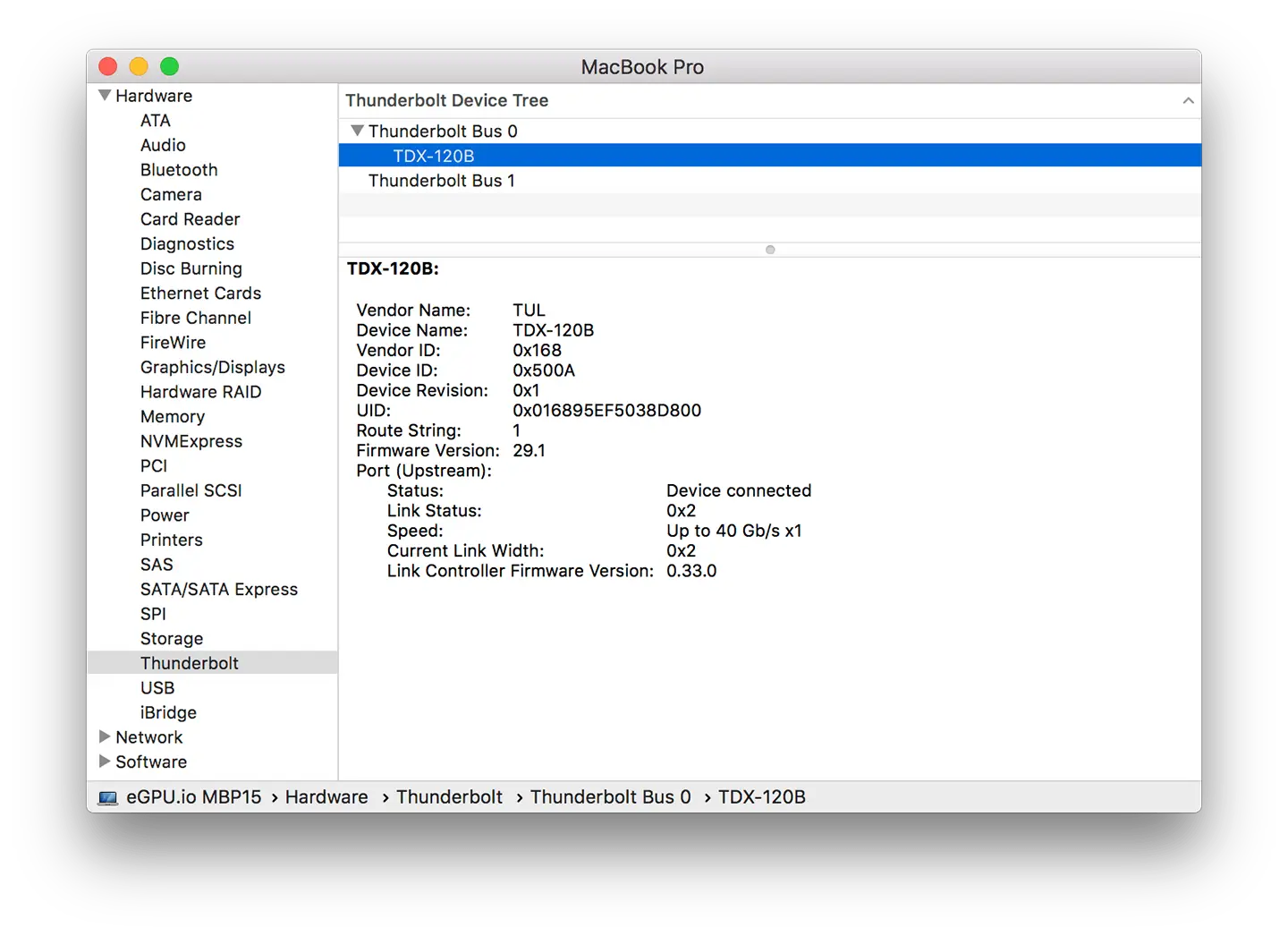Expand the Software section

point(105,762)
